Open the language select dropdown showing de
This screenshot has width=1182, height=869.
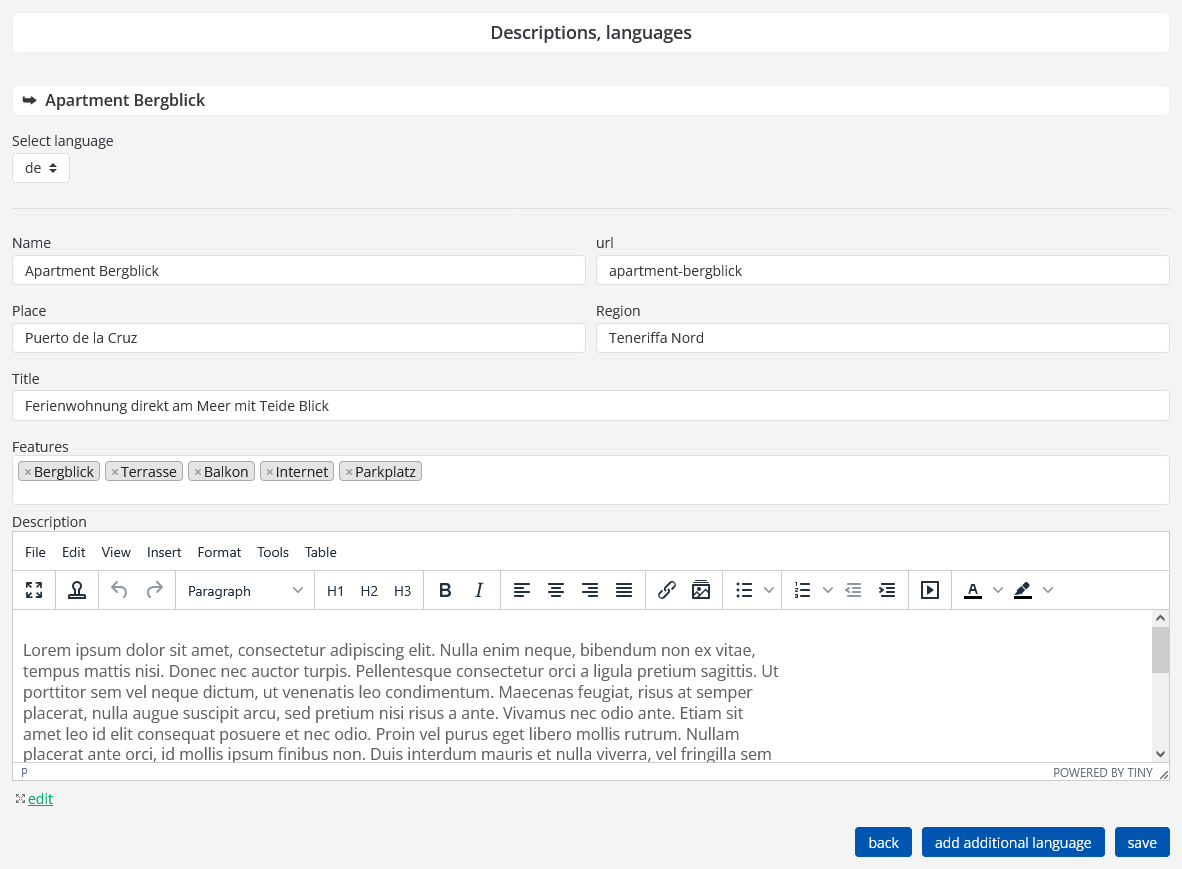click(41, 168)
